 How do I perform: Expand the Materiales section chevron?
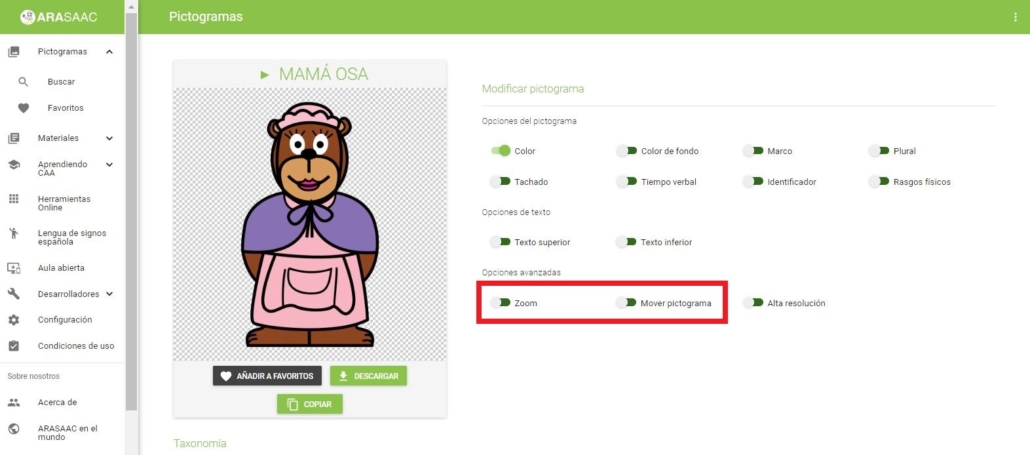pos(109,139)
